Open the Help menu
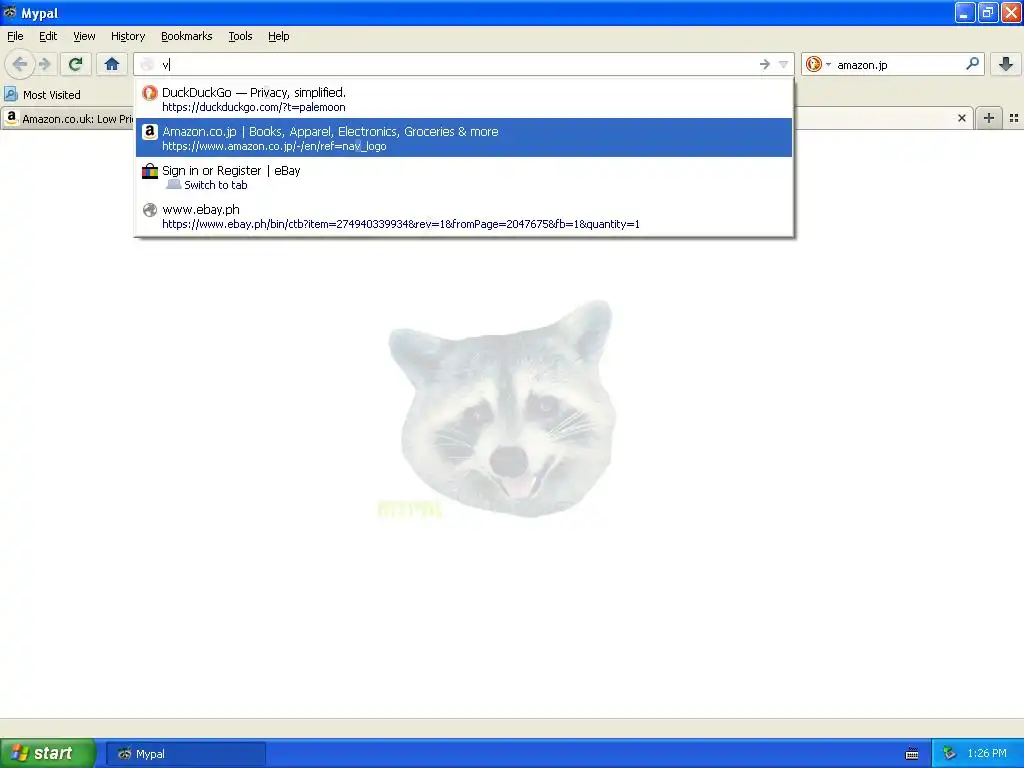Viewport: 1024px width, 768px height. pyautogui.click(x=279, y=36)
